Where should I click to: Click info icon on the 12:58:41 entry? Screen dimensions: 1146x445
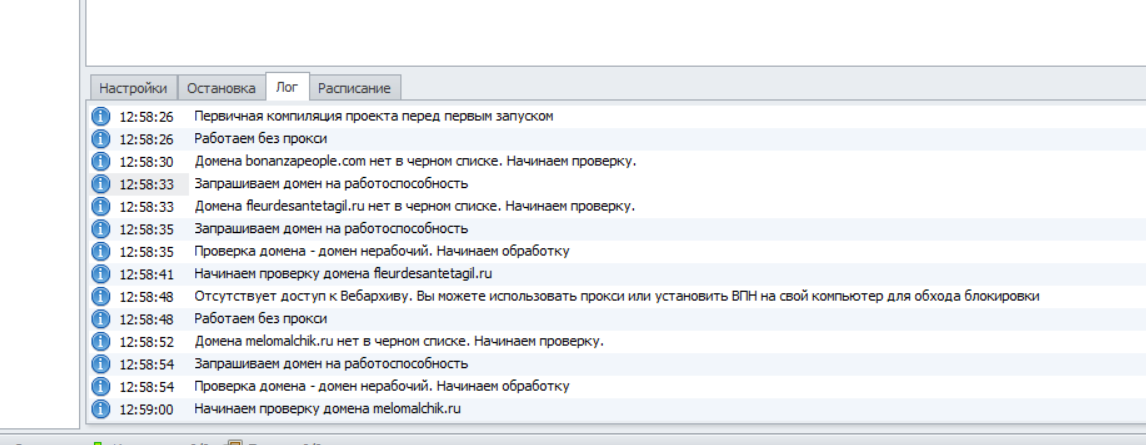[x=100, y=274]
